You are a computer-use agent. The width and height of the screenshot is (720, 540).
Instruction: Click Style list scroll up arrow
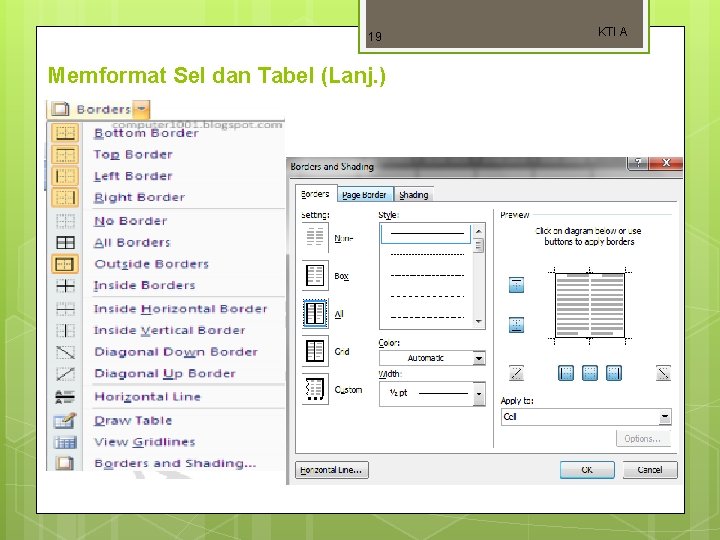click(x=478, y=231)
